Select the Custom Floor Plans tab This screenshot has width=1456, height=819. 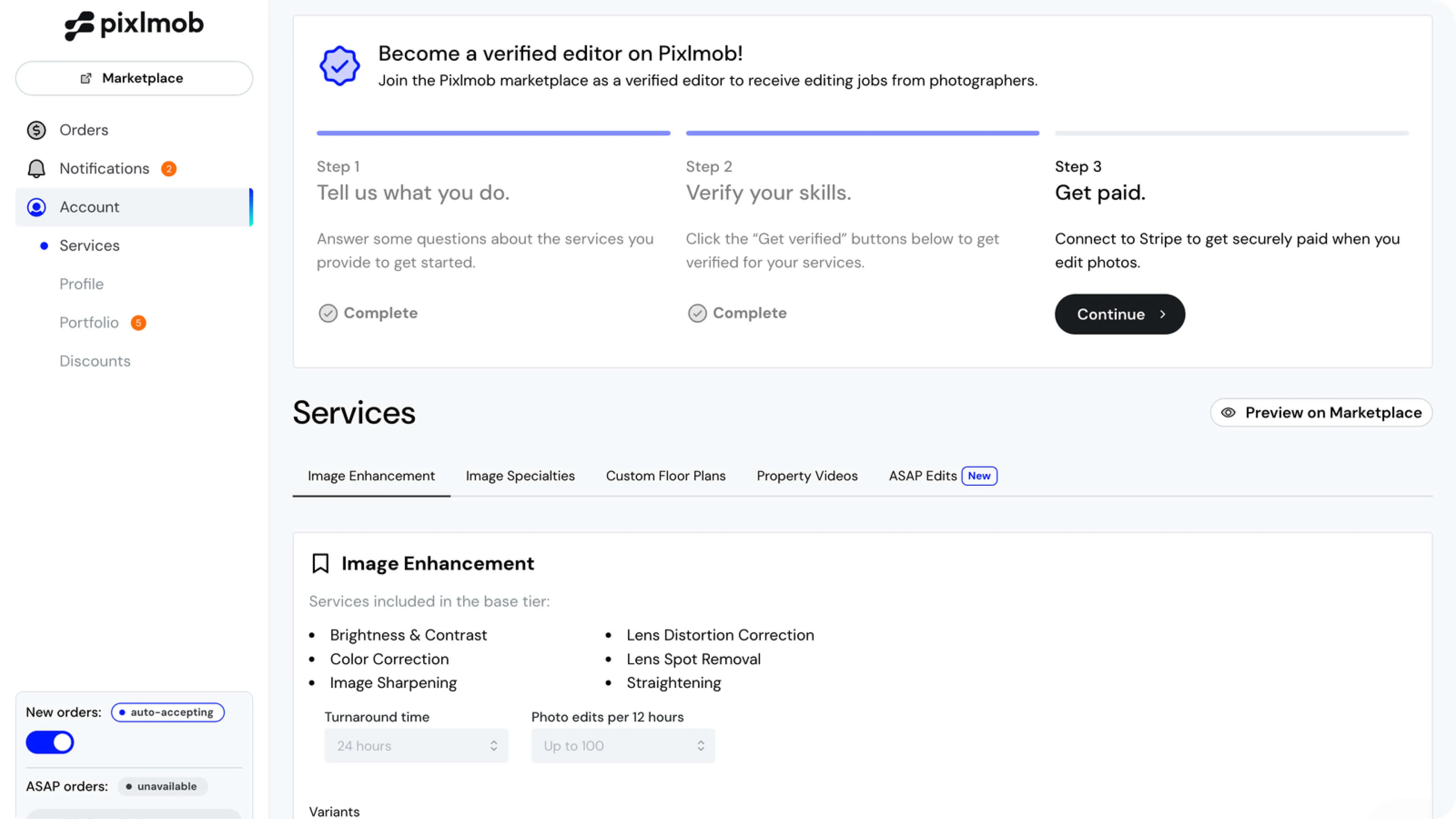[665, 476]
